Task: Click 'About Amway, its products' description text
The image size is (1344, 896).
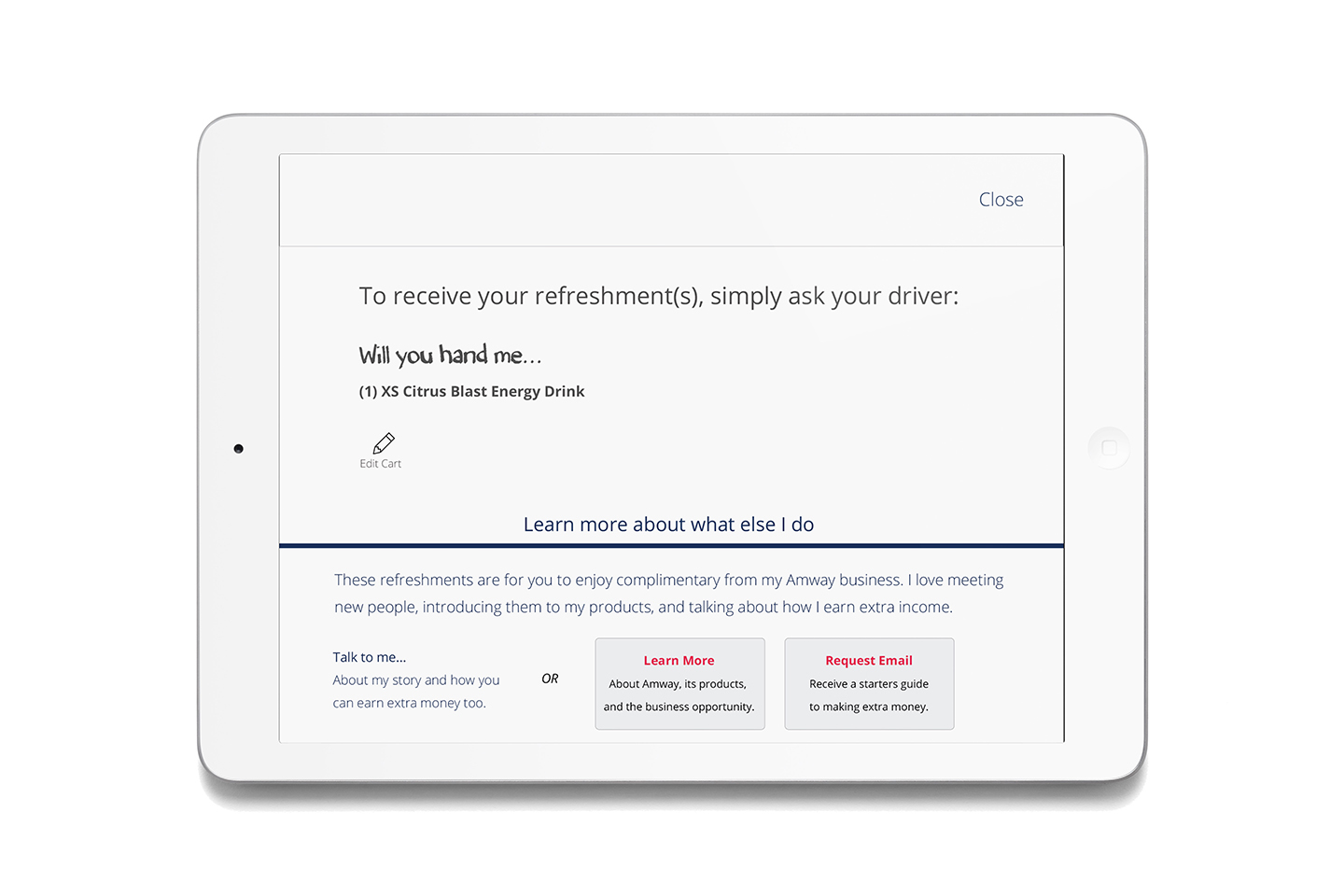Action: pos(678,684)
